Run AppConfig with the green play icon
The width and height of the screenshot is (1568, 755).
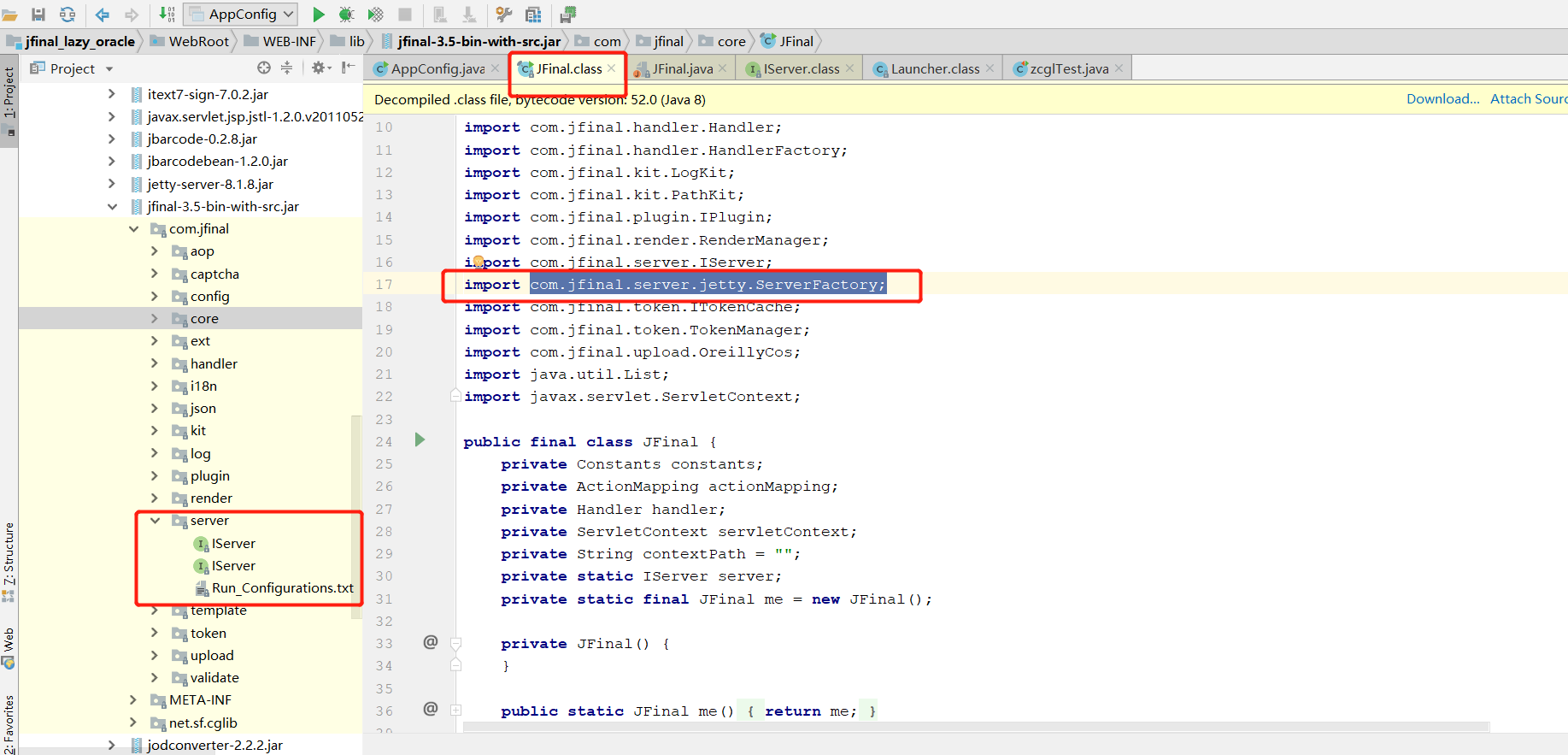[x=318, y=15]
